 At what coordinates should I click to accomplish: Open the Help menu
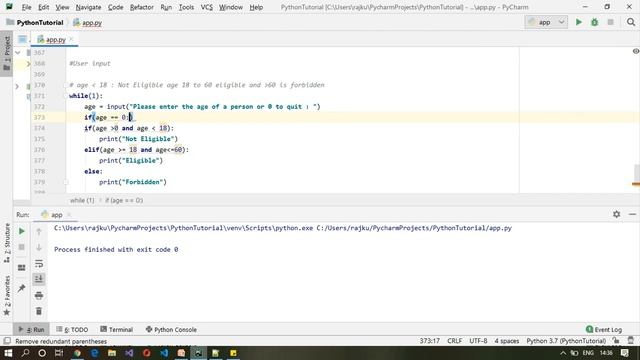(x=256, y=7)
